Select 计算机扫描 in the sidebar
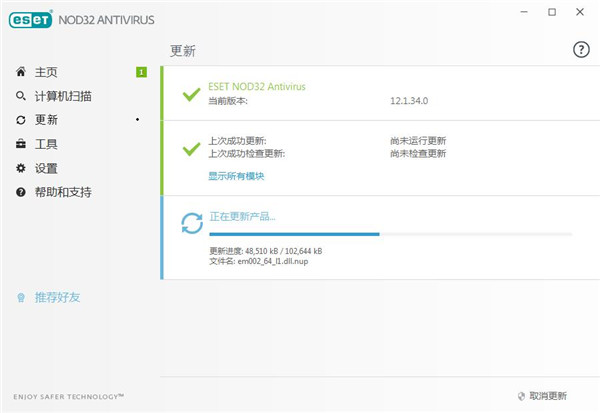 [x=63, y=96]
